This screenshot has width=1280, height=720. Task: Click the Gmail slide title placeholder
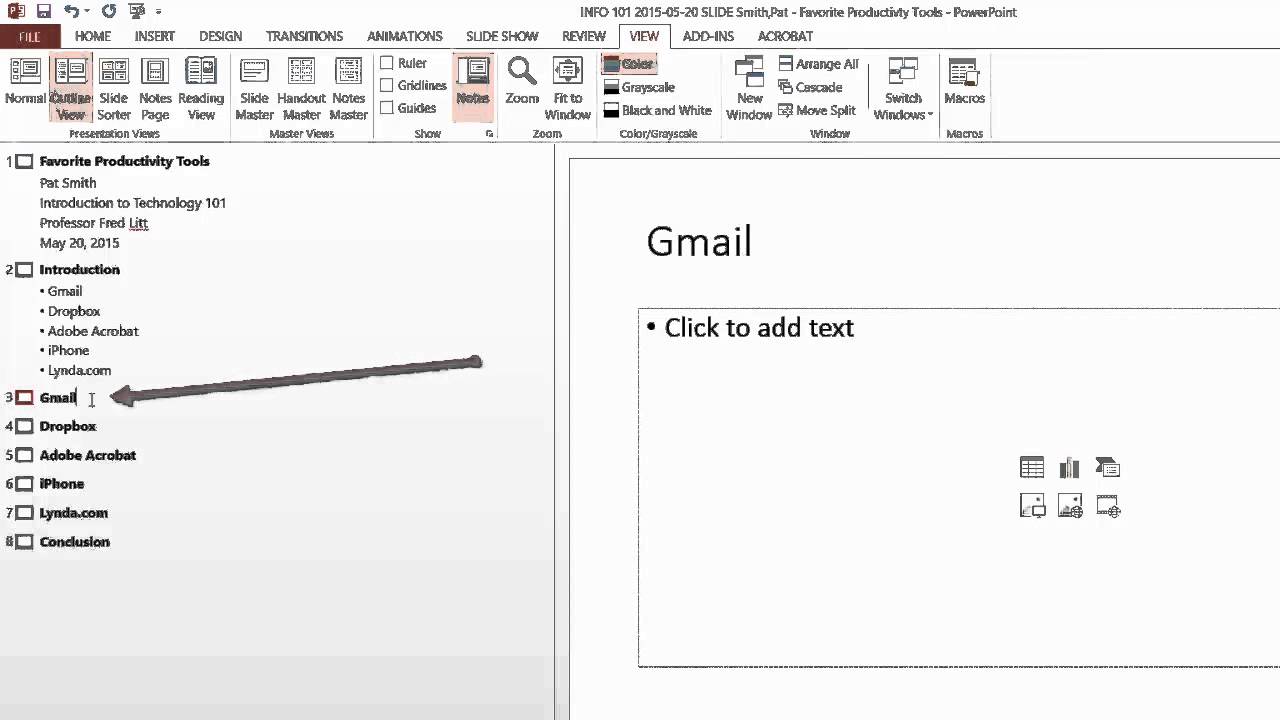pyautogui.click(x=699, y=242)
